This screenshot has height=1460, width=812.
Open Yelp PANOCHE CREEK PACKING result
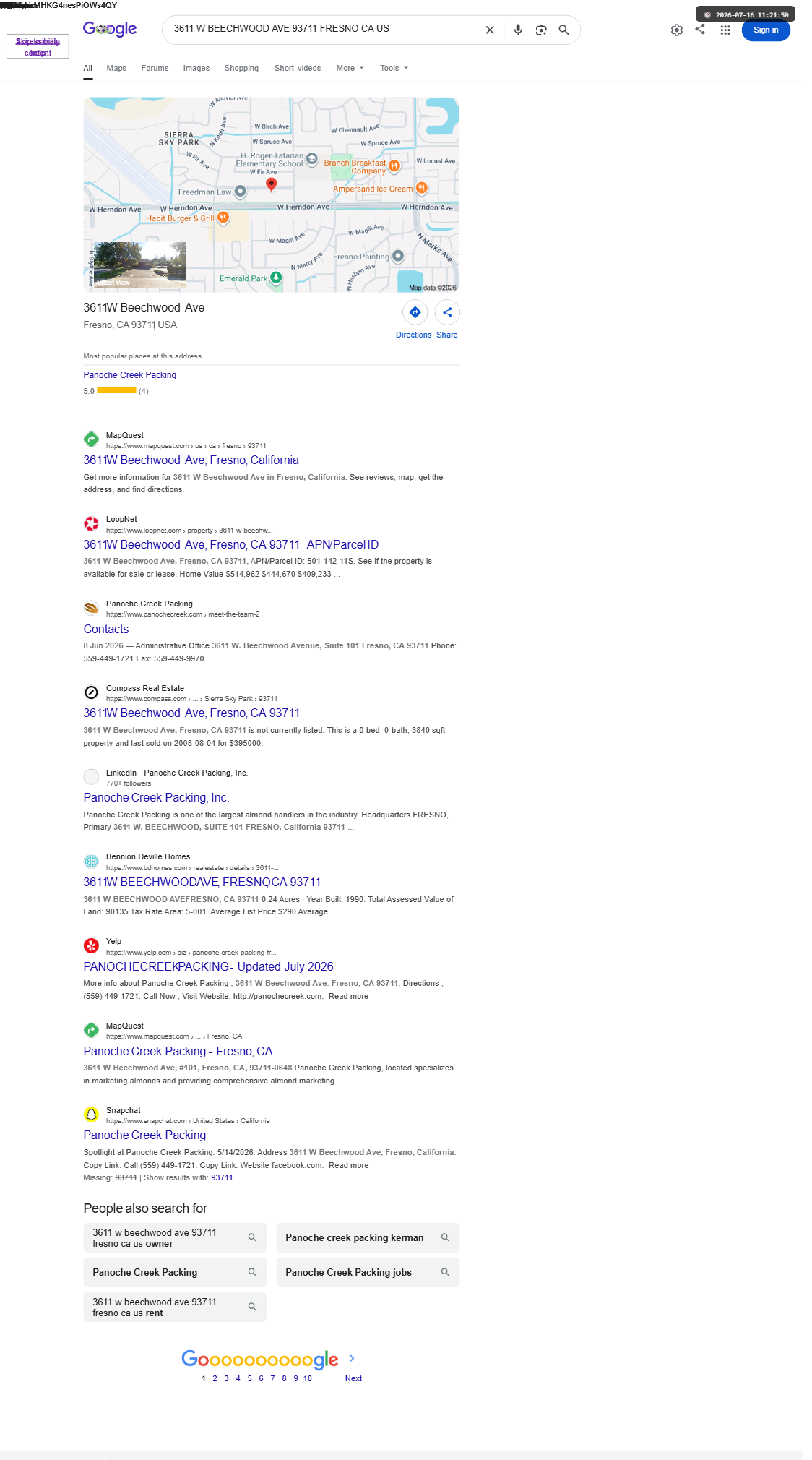[x=208, y=967]
